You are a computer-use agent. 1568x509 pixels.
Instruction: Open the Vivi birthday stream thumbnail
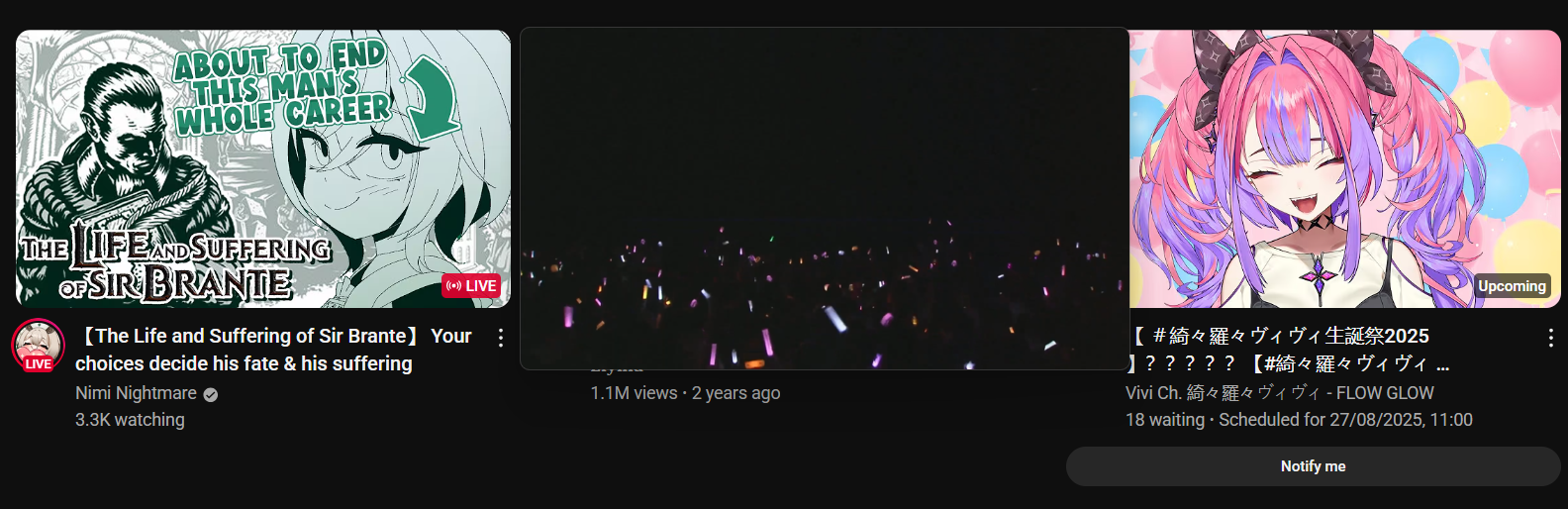tap(1345, 168)
